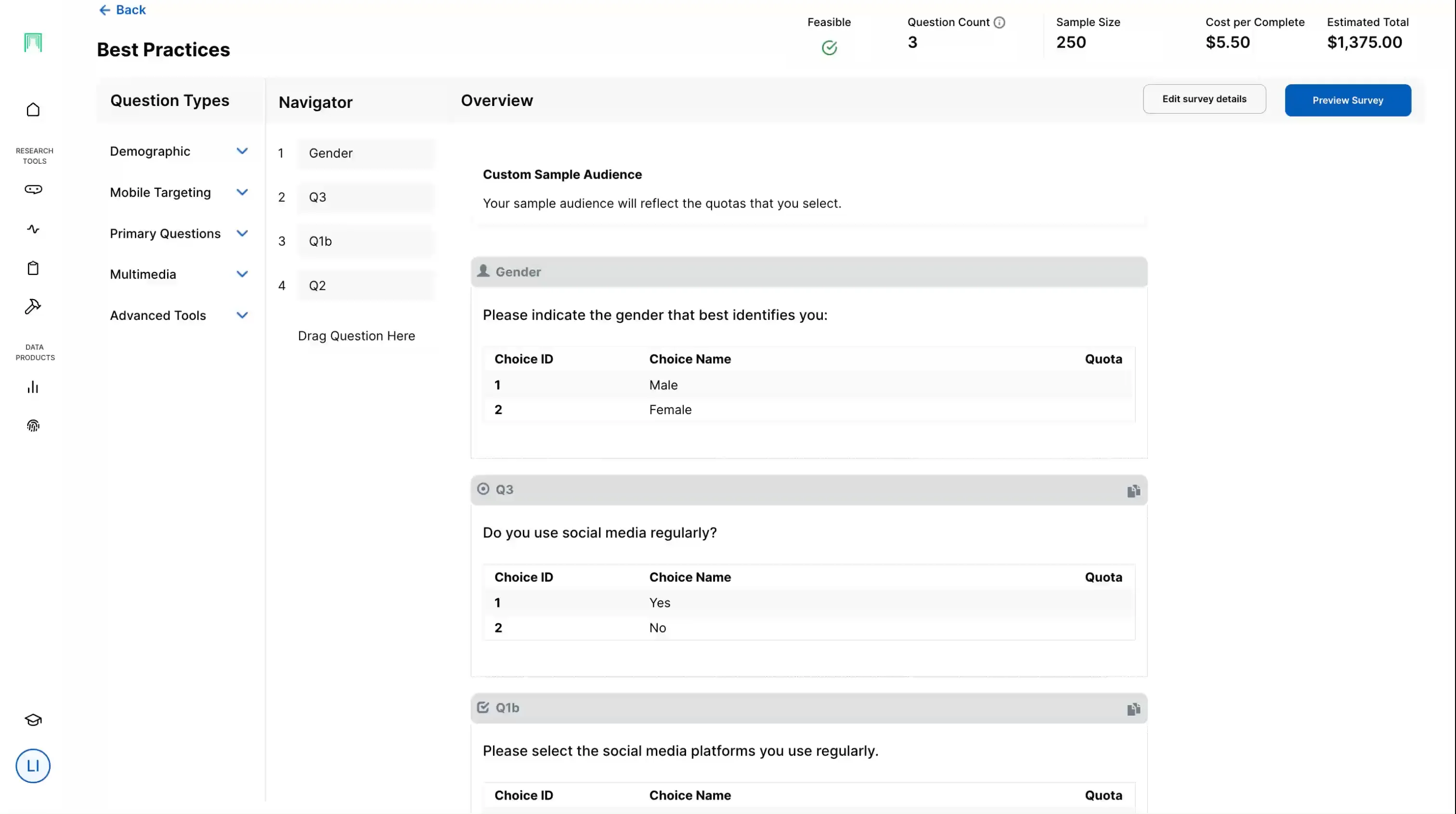1456x814 pixels.
Task: Click 'Do you use social media regularly?' text
Action: [x=600, y=533]
